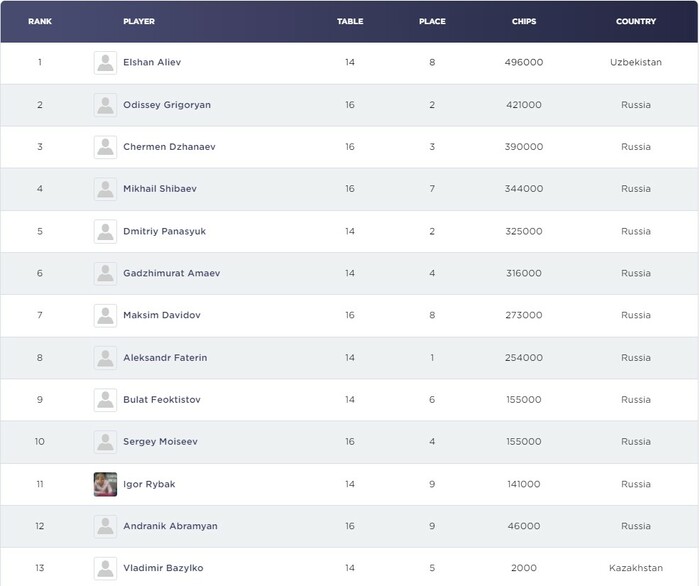Open Igor Rybak's profile photo

[x=105, y=484]
